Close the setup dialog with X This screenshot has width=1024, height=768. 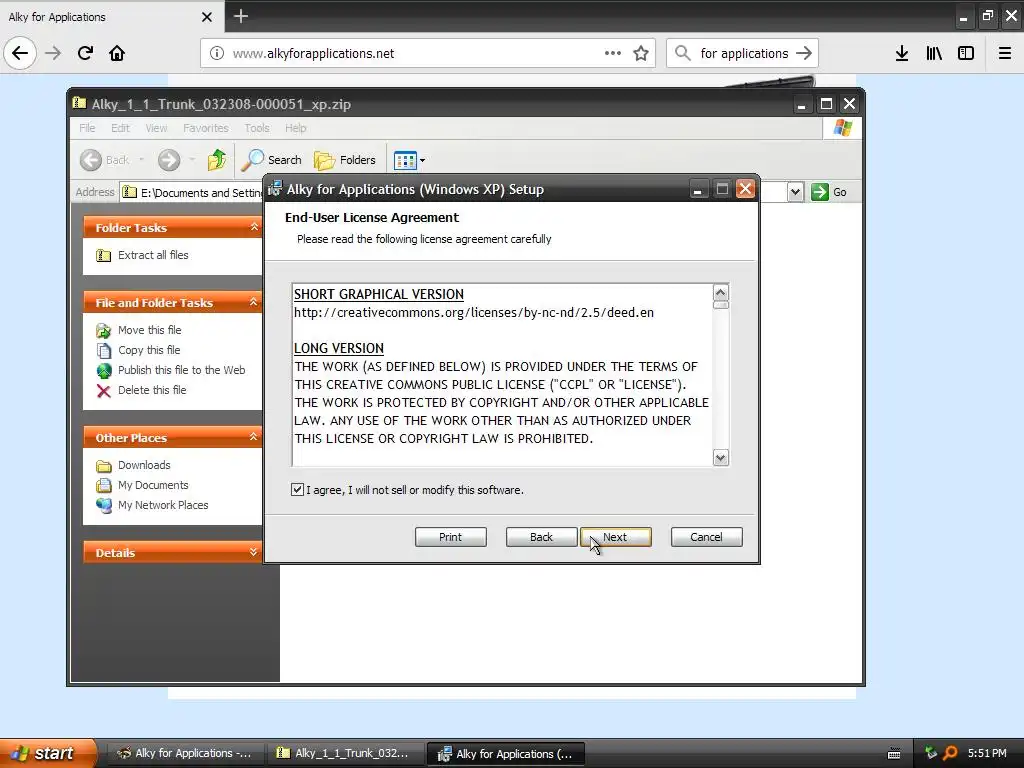pyautogui.click(x=745, y=189)
